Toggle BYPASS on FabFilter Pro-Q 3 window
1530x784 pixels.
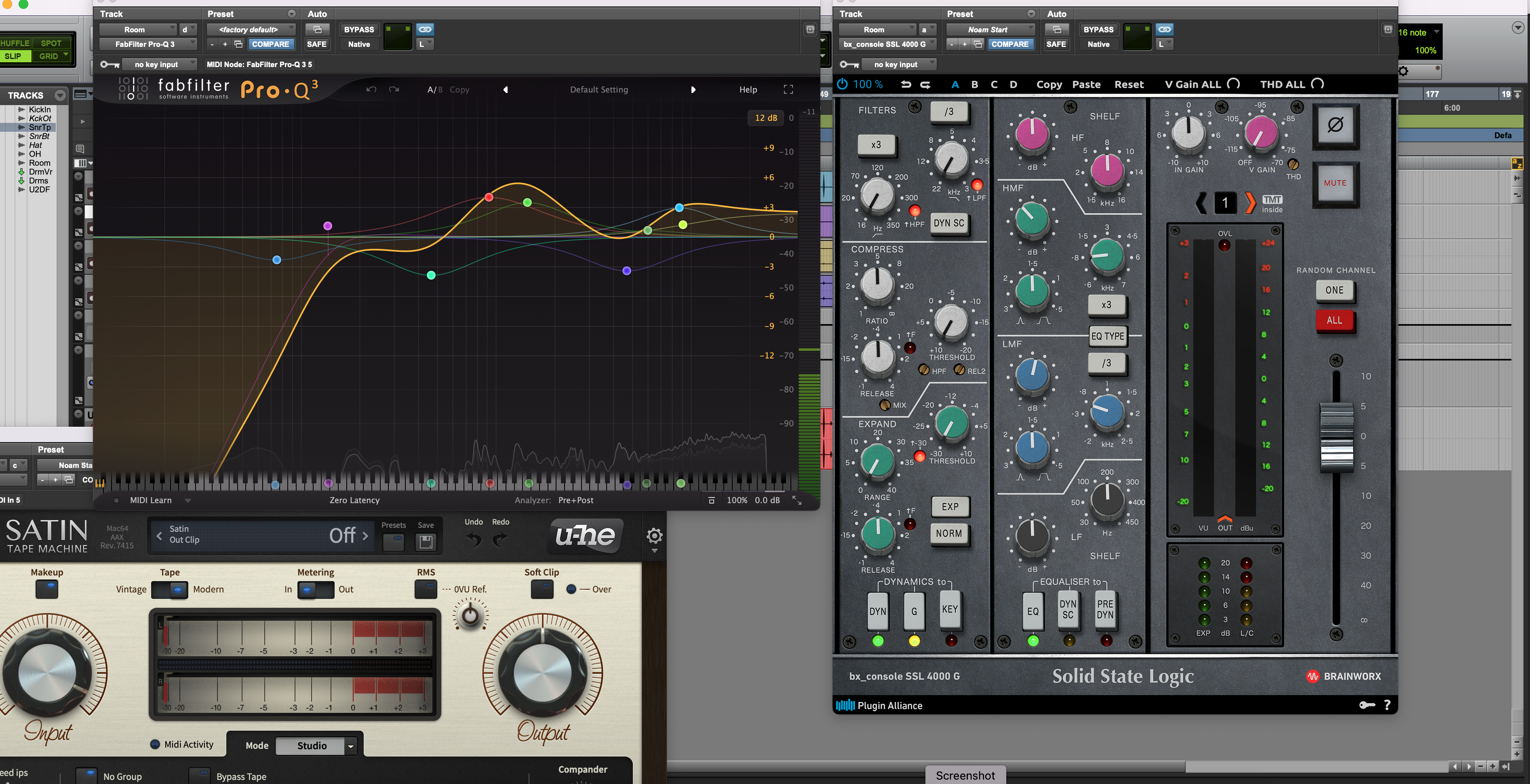coord(359,29)
